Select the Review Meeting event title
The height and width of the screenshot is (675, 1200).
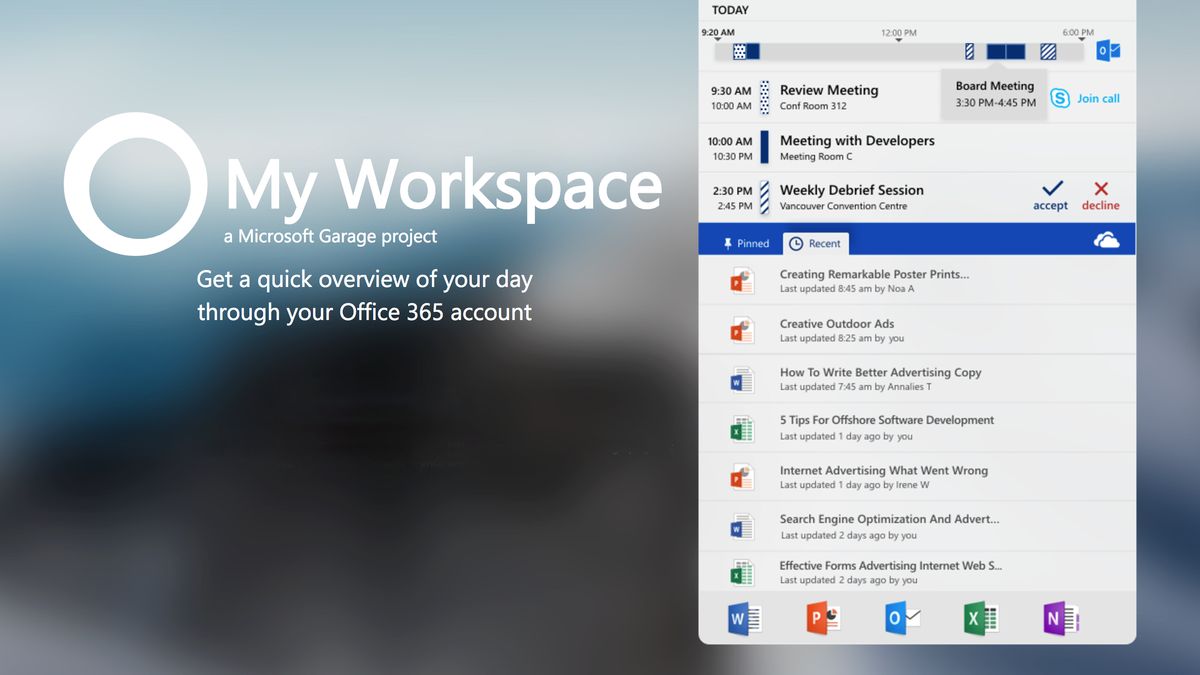coord(829,90)
